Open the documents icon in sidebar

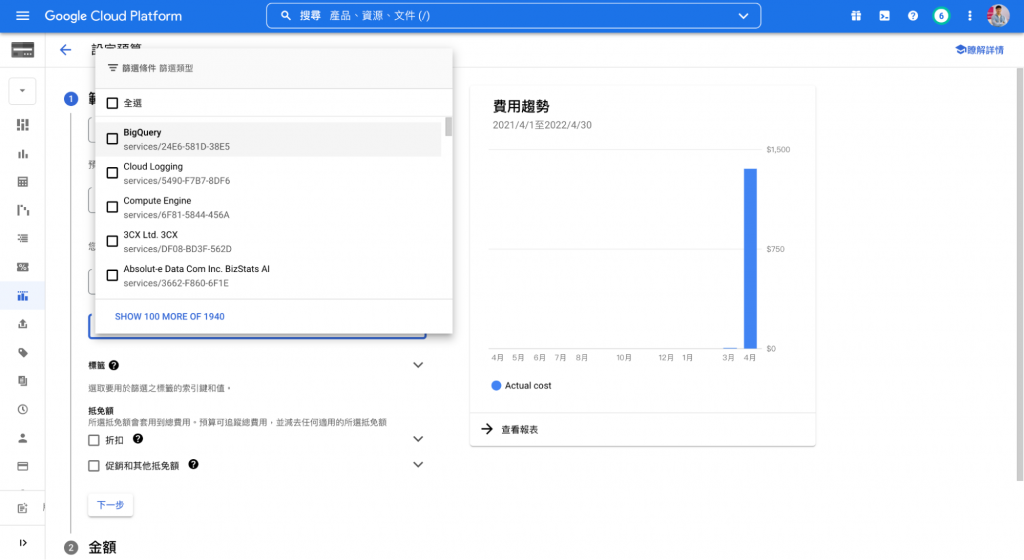[23, 381]
